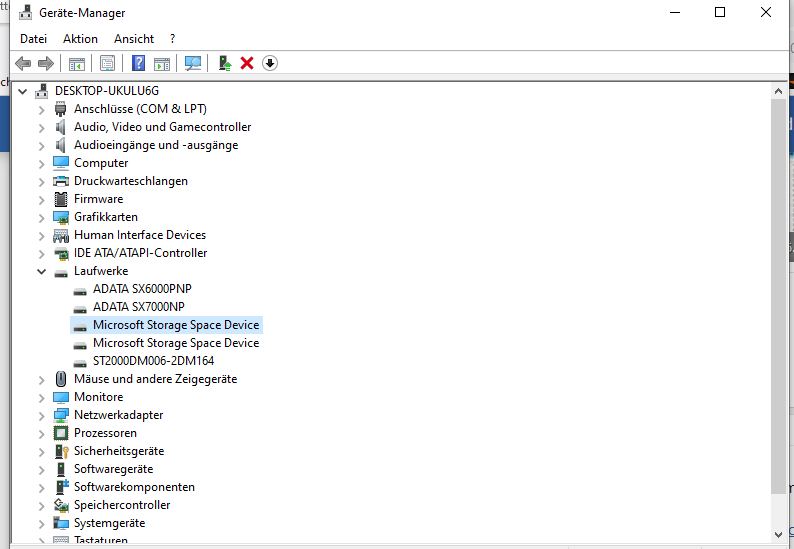Open the Properties toolbar icon
Image resolution: width=794 pixels, height=549 pixels.
pyautogui.click(x=107, y=63)
